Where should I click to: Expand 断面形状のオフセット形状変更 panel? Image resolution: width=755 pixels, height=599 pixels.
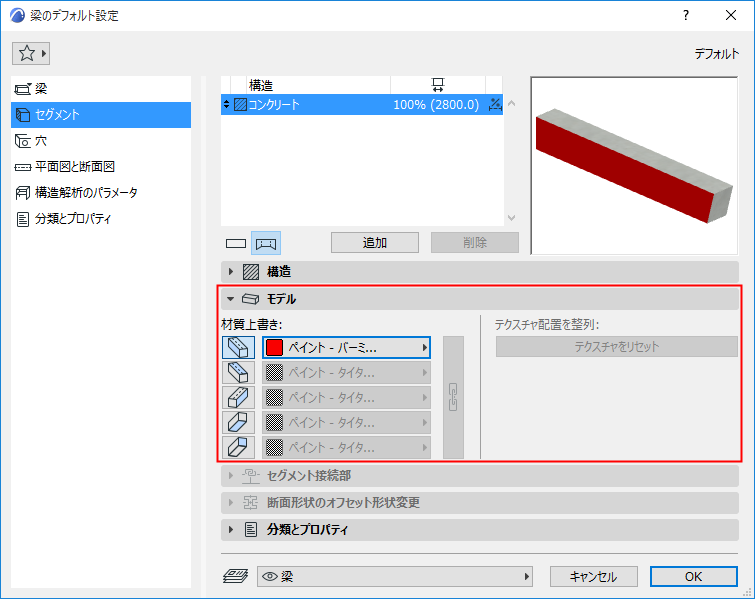tap(480, 503)
